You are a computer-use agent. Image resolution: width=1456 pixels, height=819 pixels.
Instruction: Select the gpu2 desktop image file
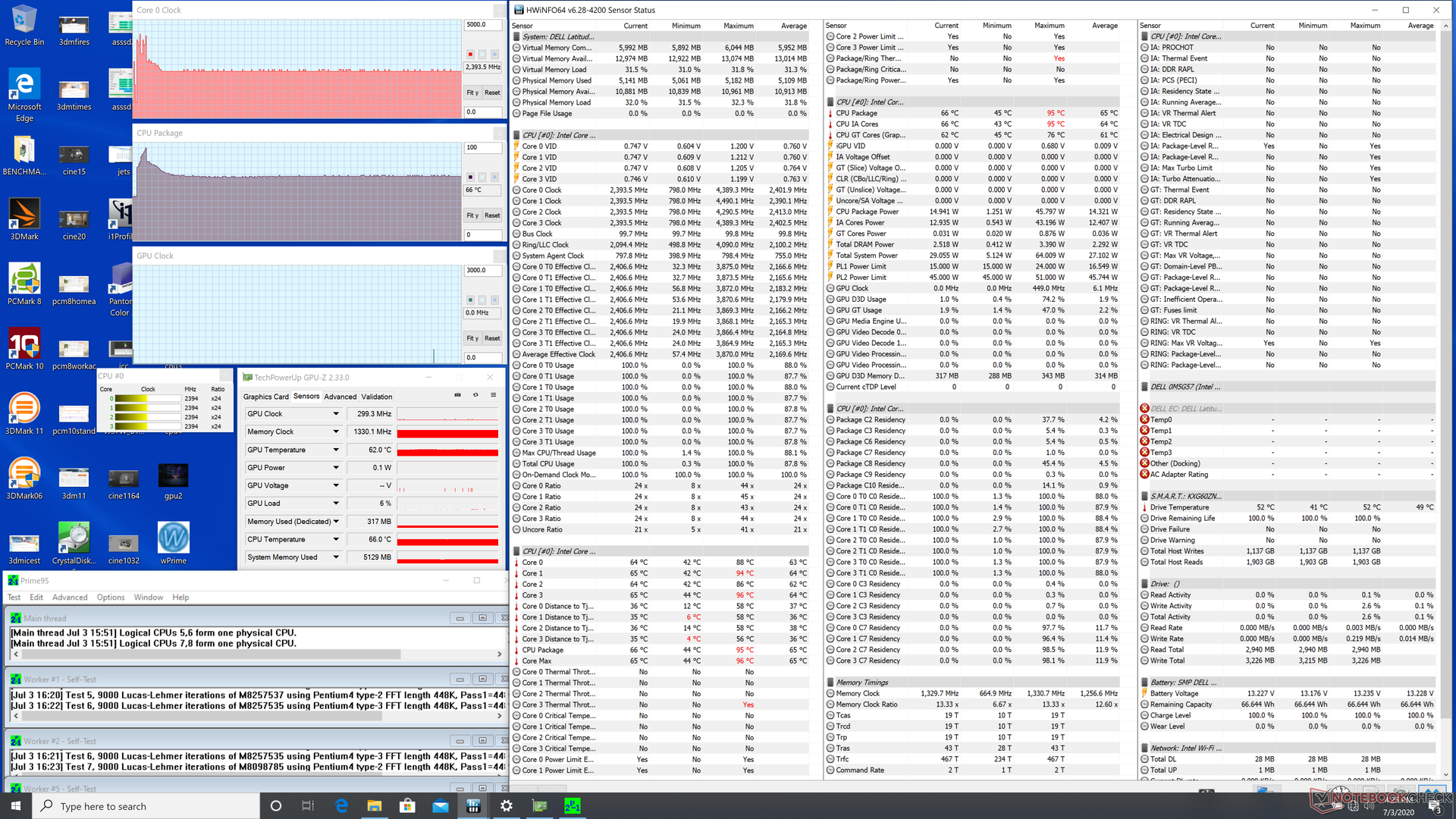tap(173, 481)
